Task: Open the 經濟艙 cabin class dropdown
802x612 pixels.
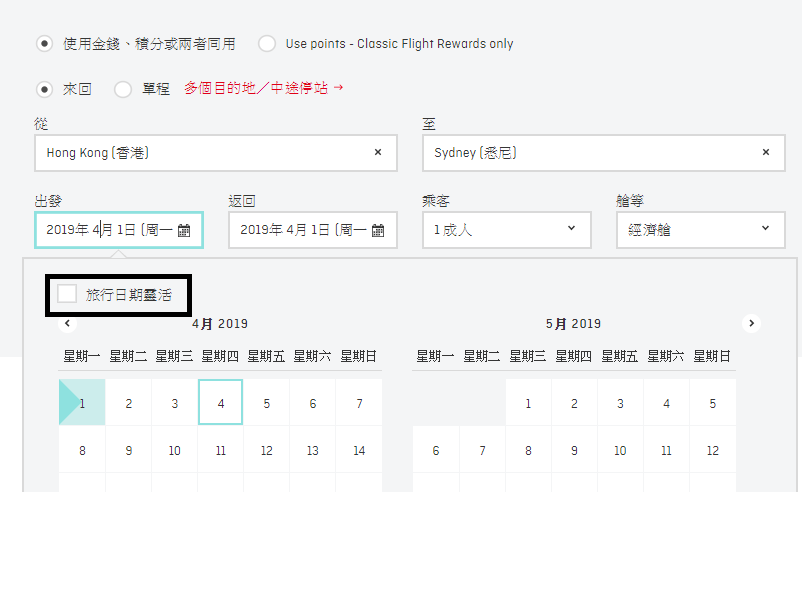Action: (701, 230)
